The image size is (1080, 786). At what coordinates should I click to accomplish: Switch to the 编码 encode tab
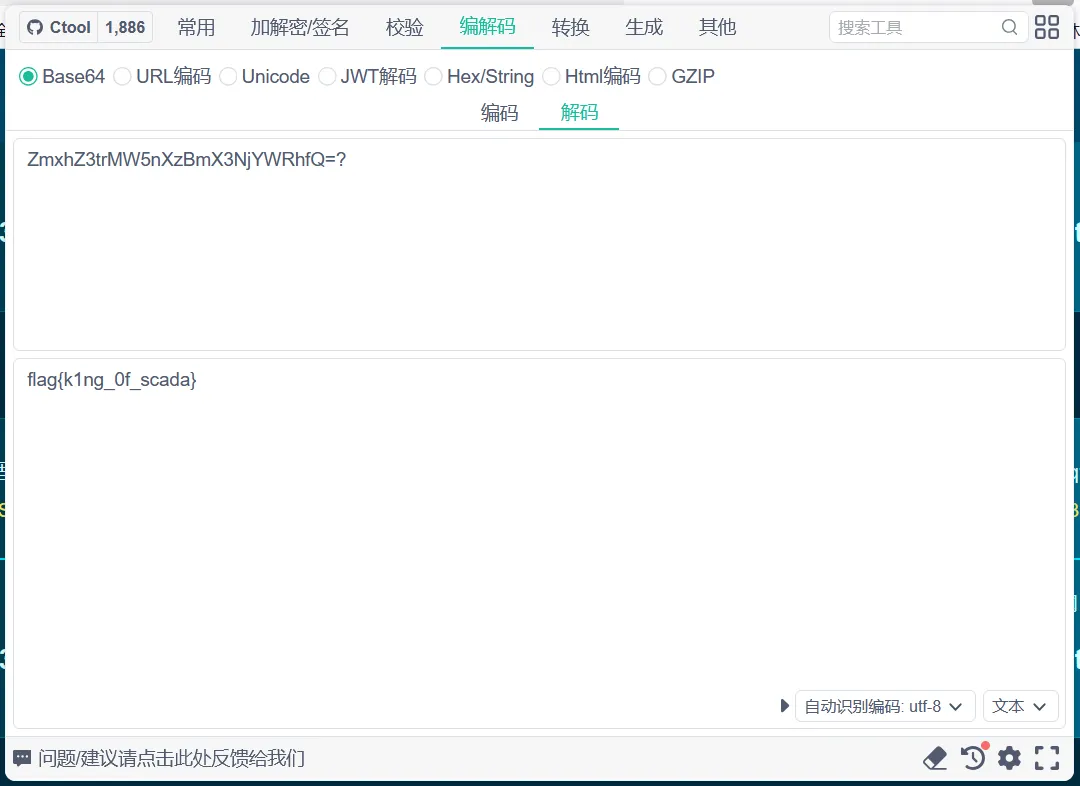500,112
